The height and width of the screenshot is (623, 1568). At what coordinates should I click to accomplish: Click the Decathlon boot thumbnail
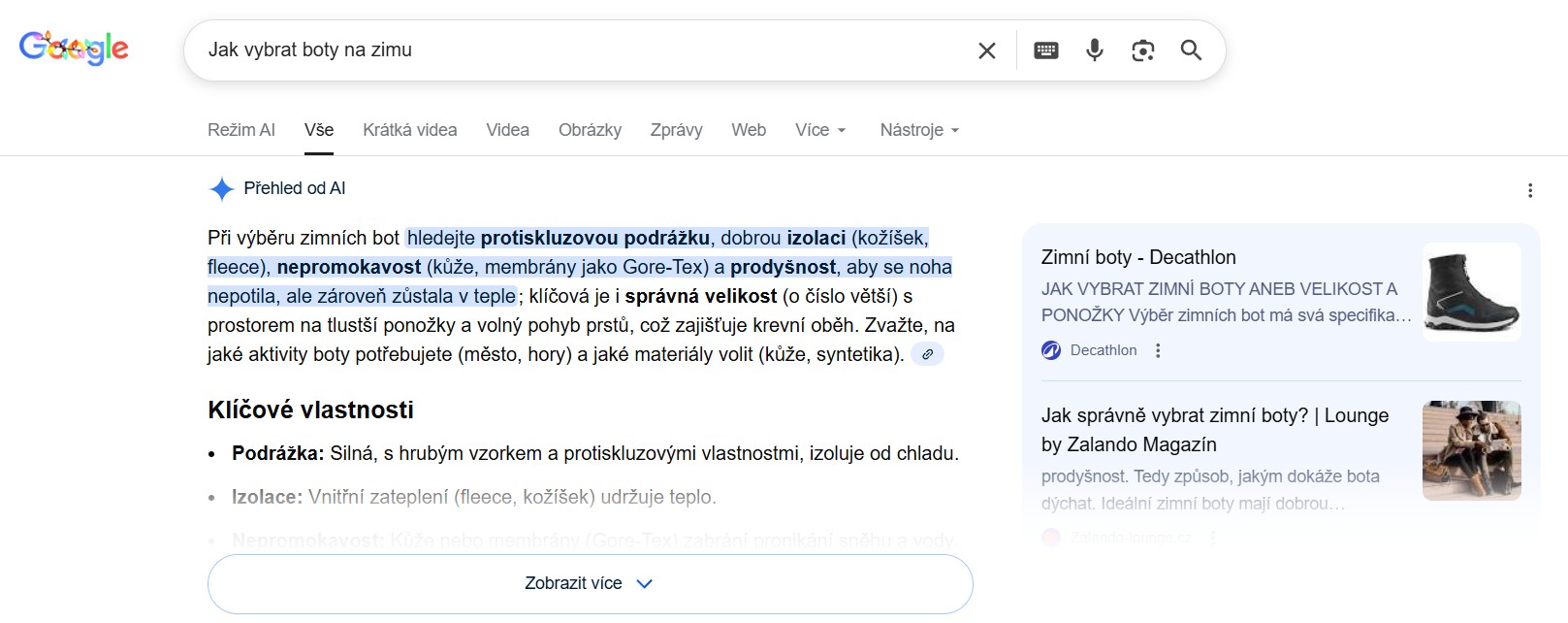[1472, 291]
